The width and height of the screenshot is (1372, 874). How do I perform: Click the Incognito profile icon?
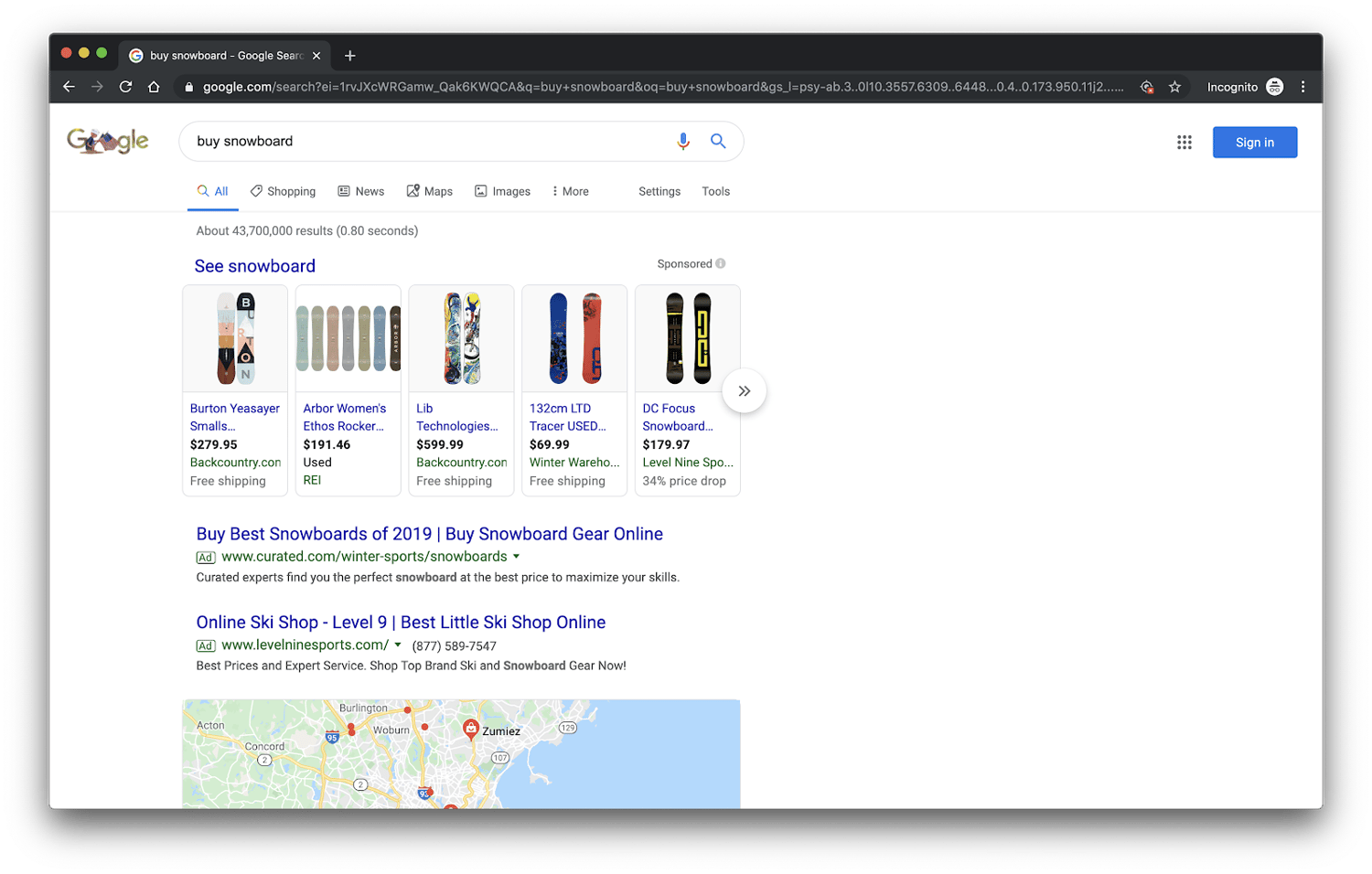[x=1275, y=87]
